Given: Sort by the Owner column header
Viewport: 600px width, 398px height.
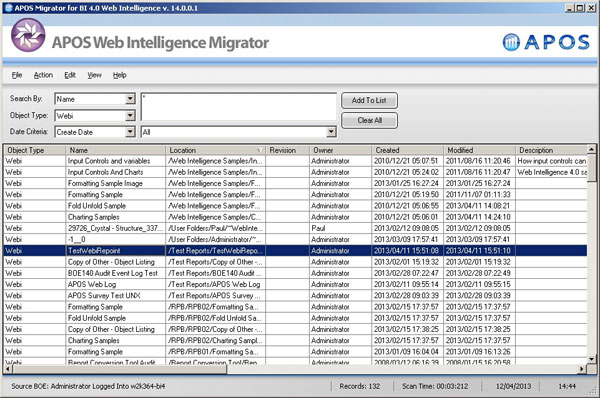Looking at the screenshot, I should click(x=341, y=150).
